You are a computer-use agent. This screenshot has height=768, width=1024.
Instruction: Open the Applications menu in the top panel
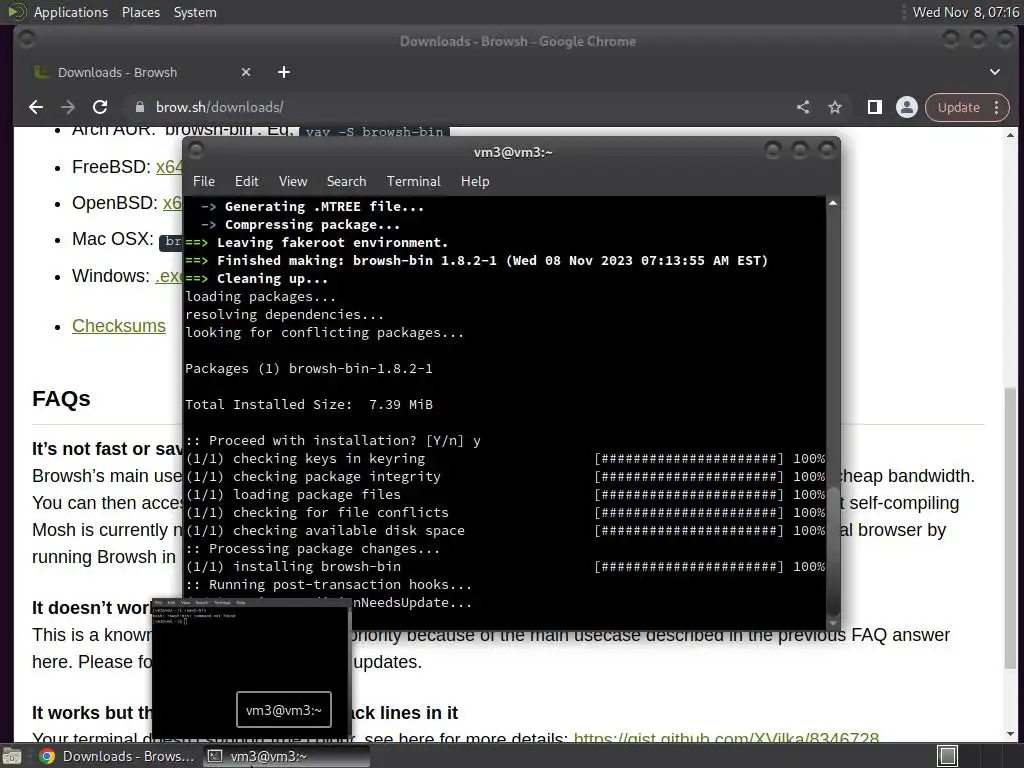point(71,12)
